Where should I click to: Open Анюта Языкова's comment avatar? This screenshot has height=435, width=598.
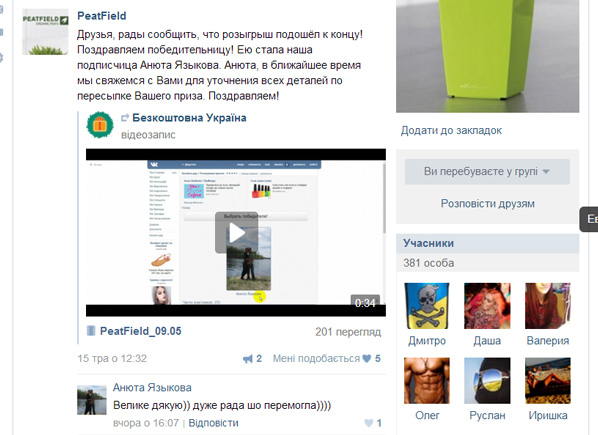point(92,400)
